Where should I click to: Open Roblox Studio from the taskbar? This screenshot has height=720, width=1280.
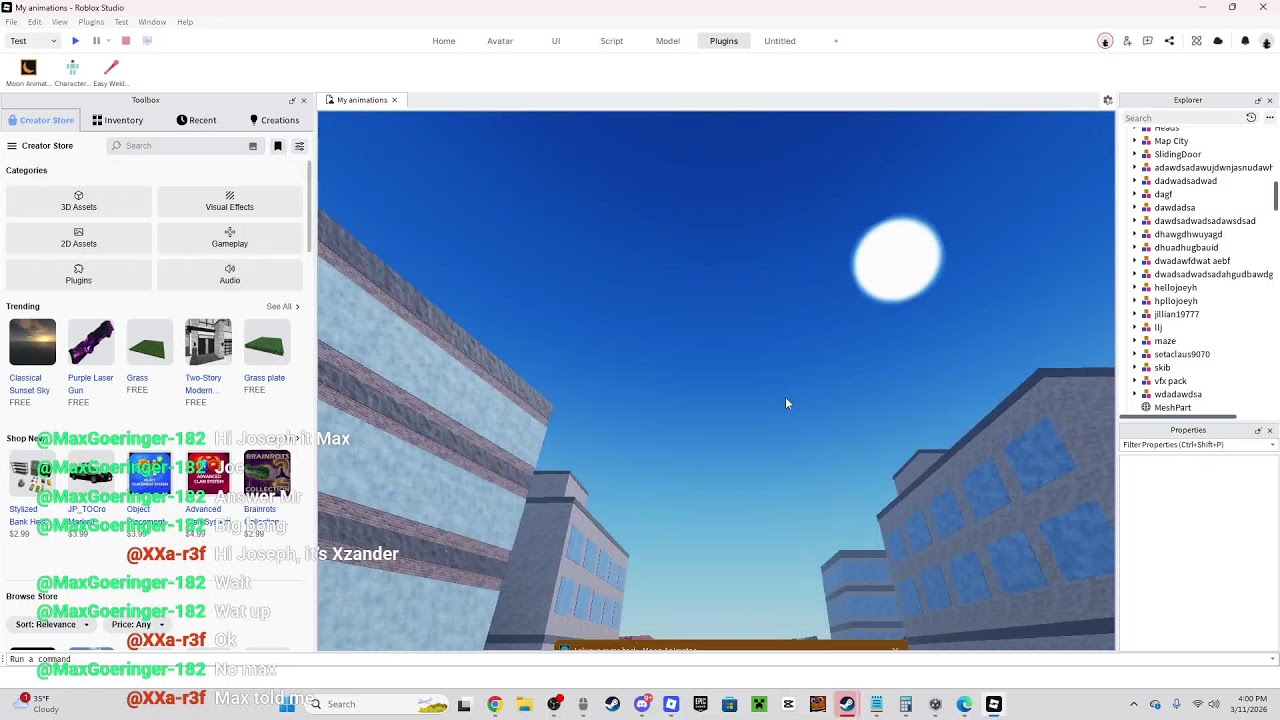[993, 704]
